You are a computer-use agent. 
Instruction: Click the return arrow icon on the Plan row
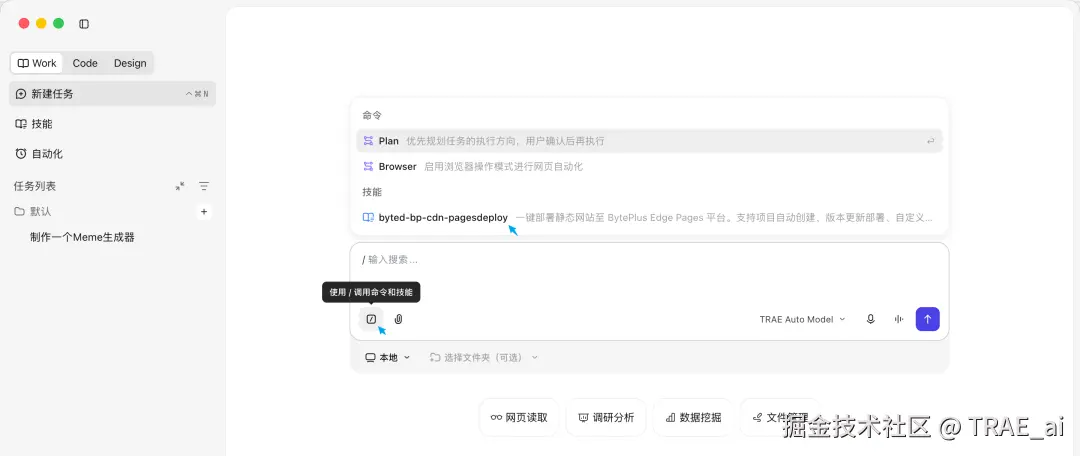tap(931, 141)
